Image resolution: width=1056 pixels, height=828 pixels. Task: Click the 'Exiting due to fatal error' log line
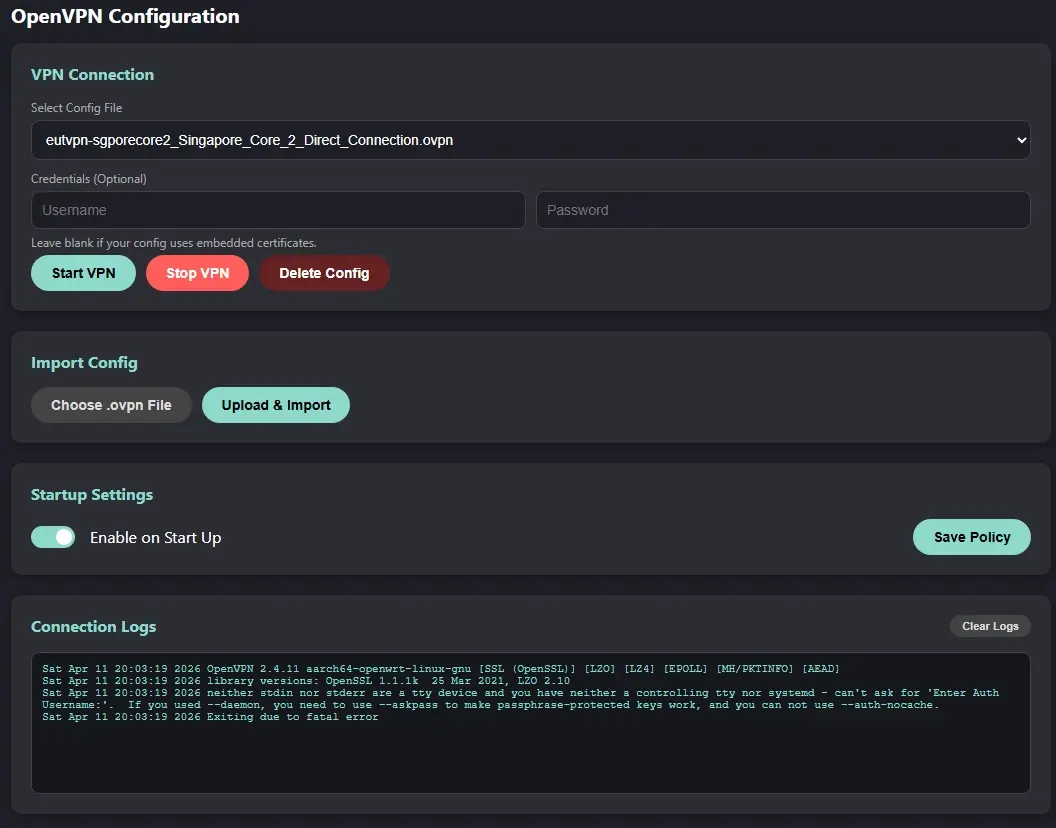click(210, 717)
